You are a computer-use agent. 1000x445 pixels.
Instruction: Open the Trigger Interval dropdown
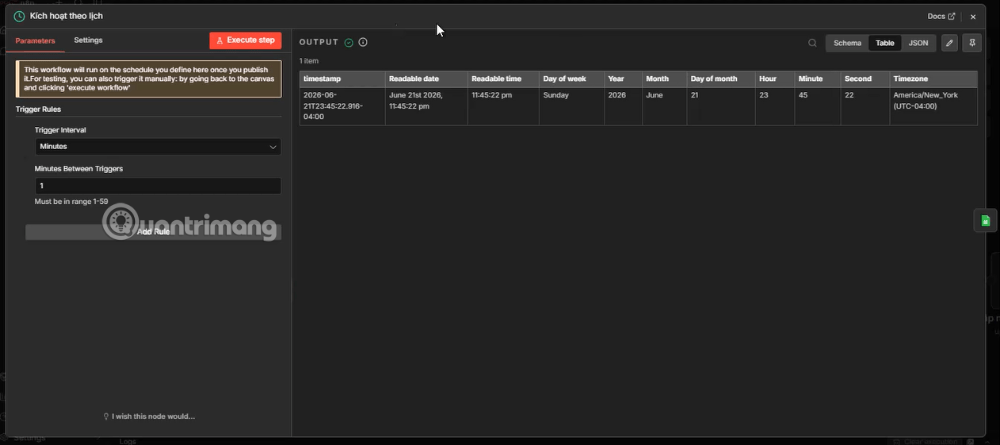coord(158,147)
